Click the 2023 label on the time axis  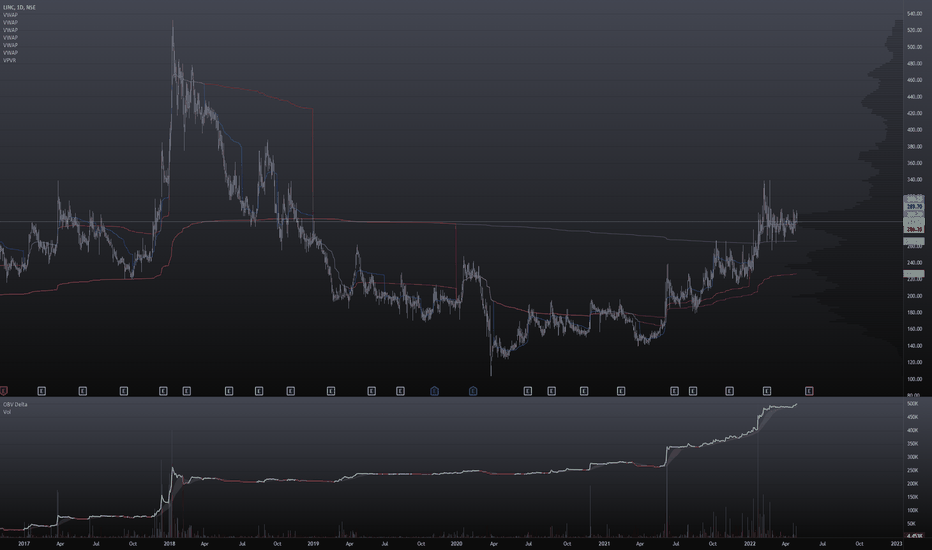coord(896,543)
